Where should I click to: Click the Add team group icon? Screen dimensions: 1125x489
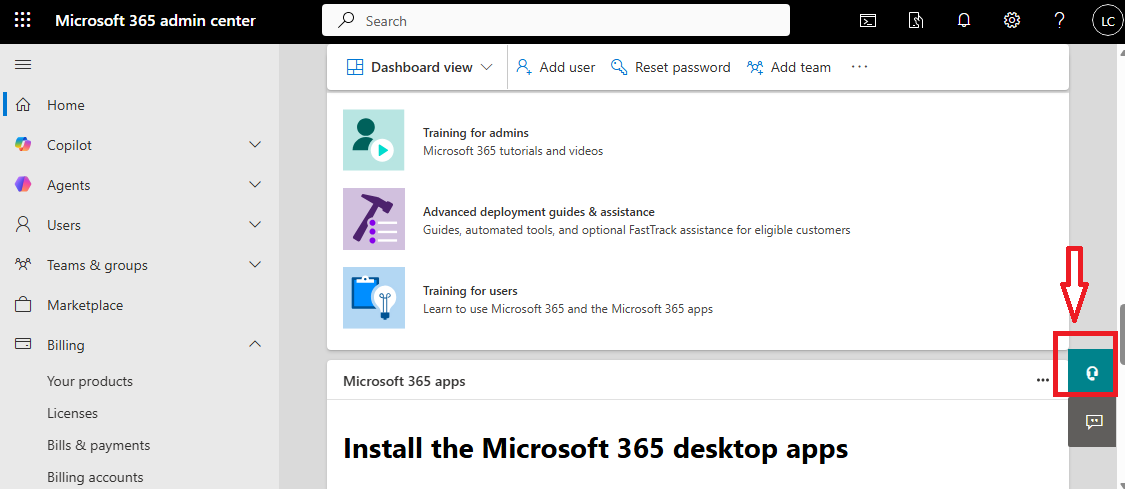(755, 67)
